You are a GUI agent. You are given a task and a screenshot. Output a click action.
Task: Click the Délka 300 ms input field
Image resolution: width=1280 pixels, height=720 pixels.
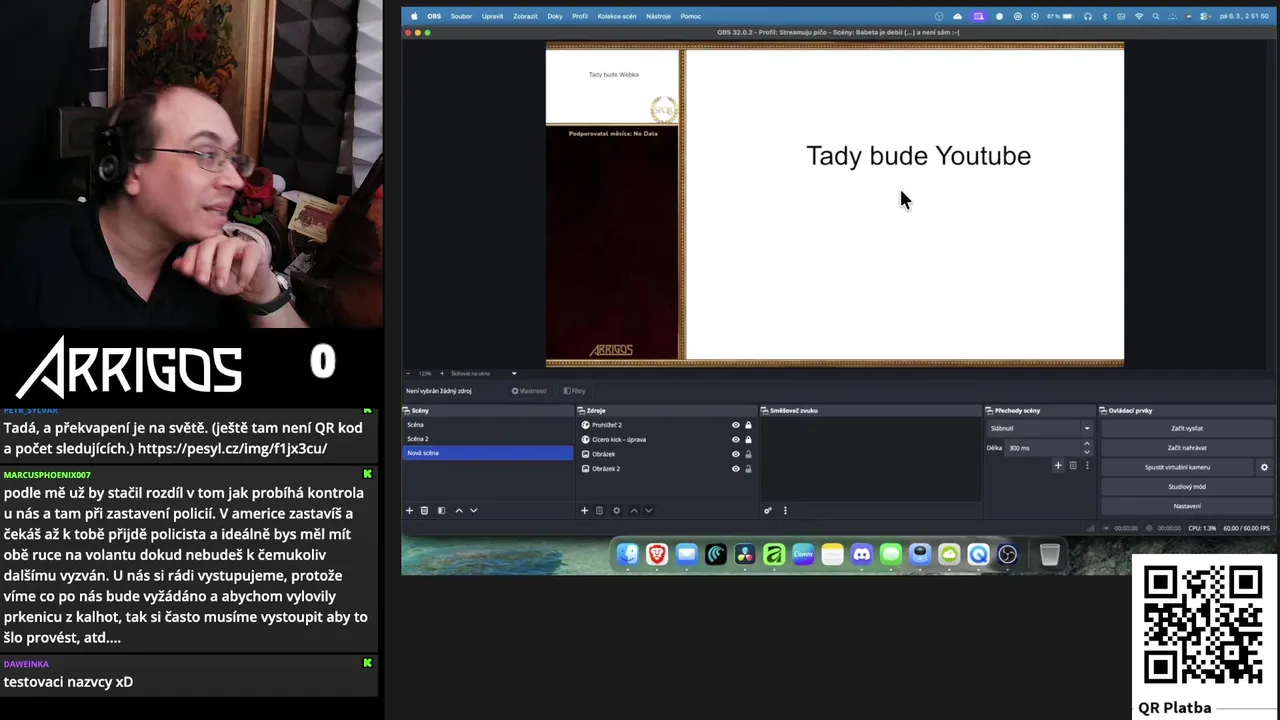1043,448
